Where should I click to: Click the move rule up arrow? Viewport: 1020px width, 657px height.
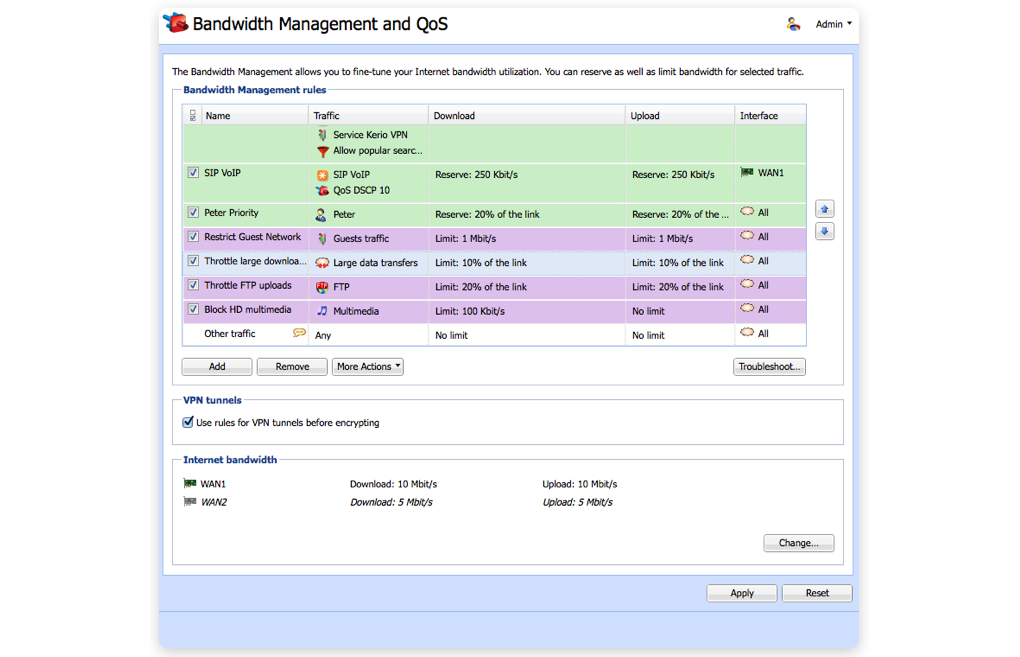click(x=824, y=209)
